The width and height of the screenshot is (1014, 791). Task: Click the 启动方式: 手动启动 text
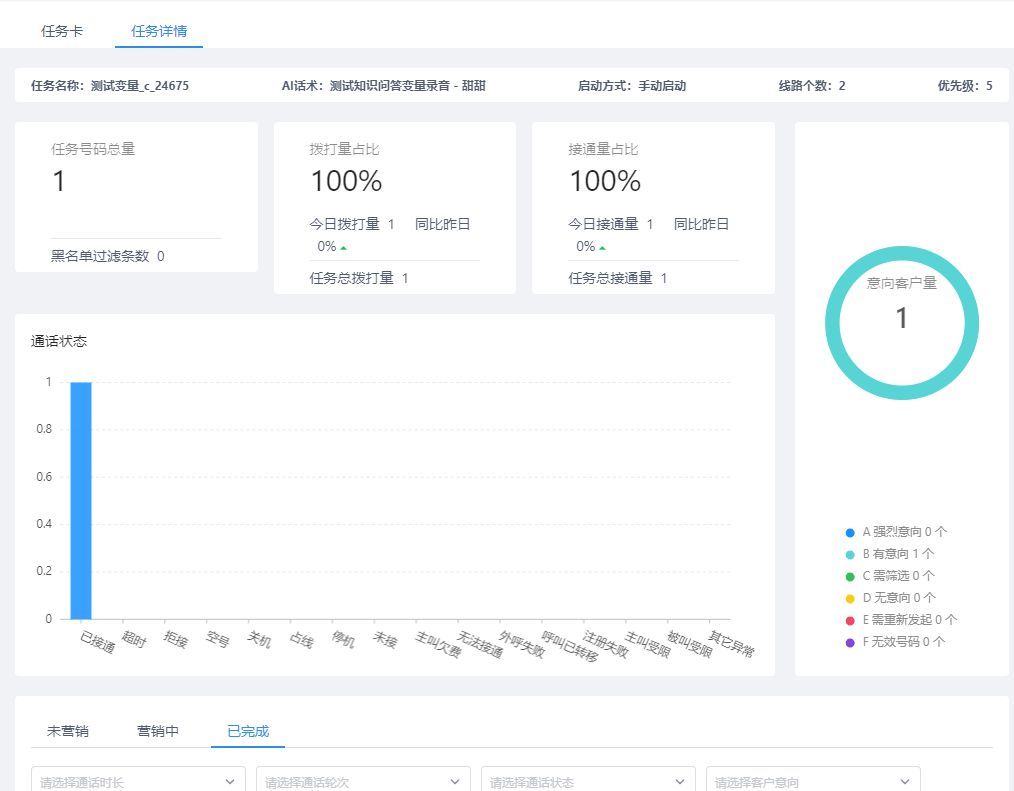tap(632, 85)
